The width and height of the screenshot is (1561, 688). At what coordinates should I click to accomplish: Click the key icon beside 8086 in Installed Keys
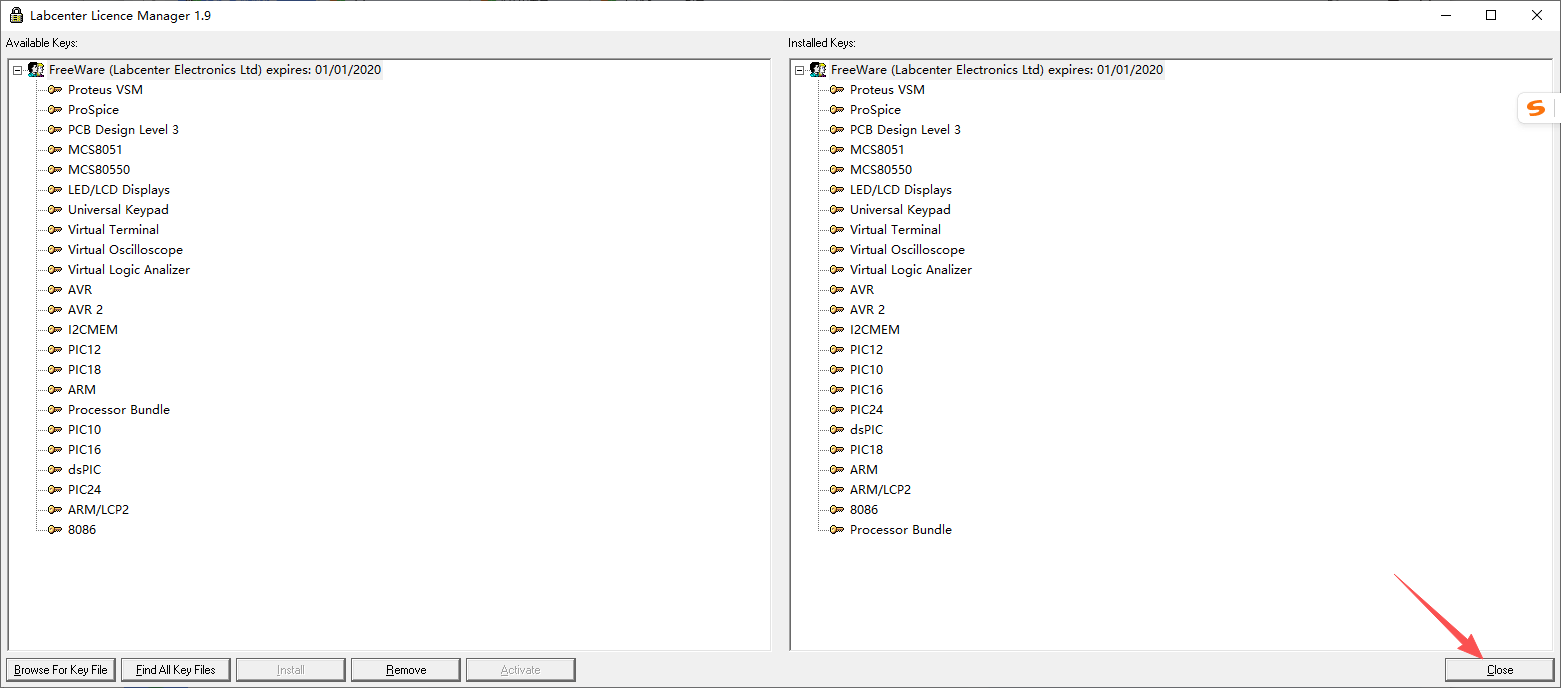(837, 510)
